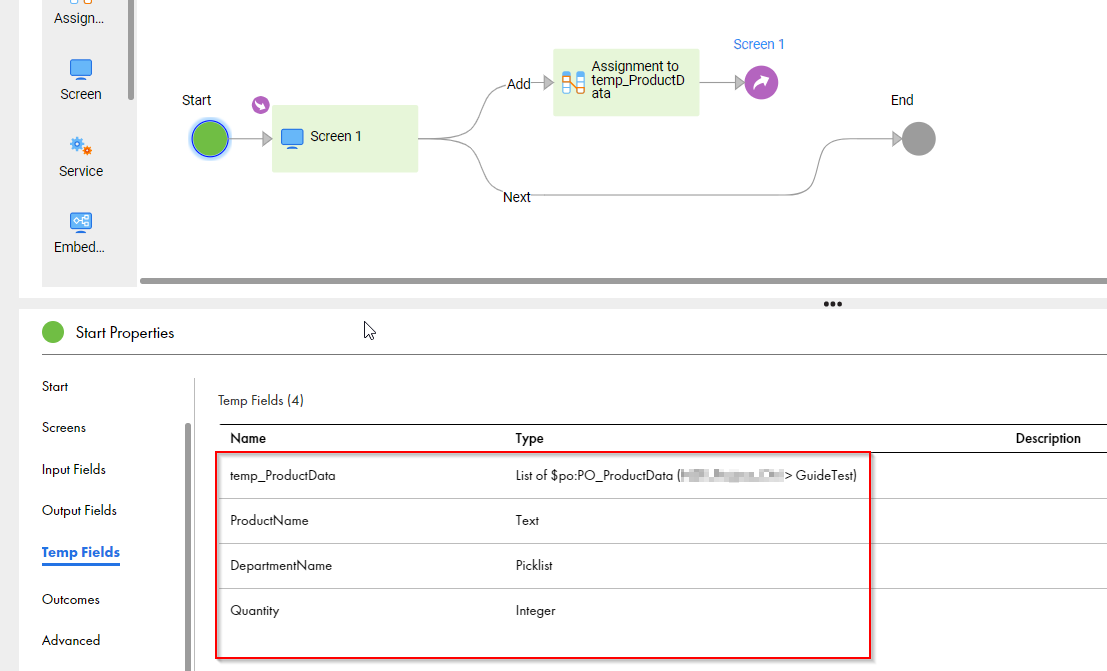This screenshot has width=1107, height=671.
Task: Click the temp_ProductData field name
Action: pyautogui.click(x=282, y=475)
